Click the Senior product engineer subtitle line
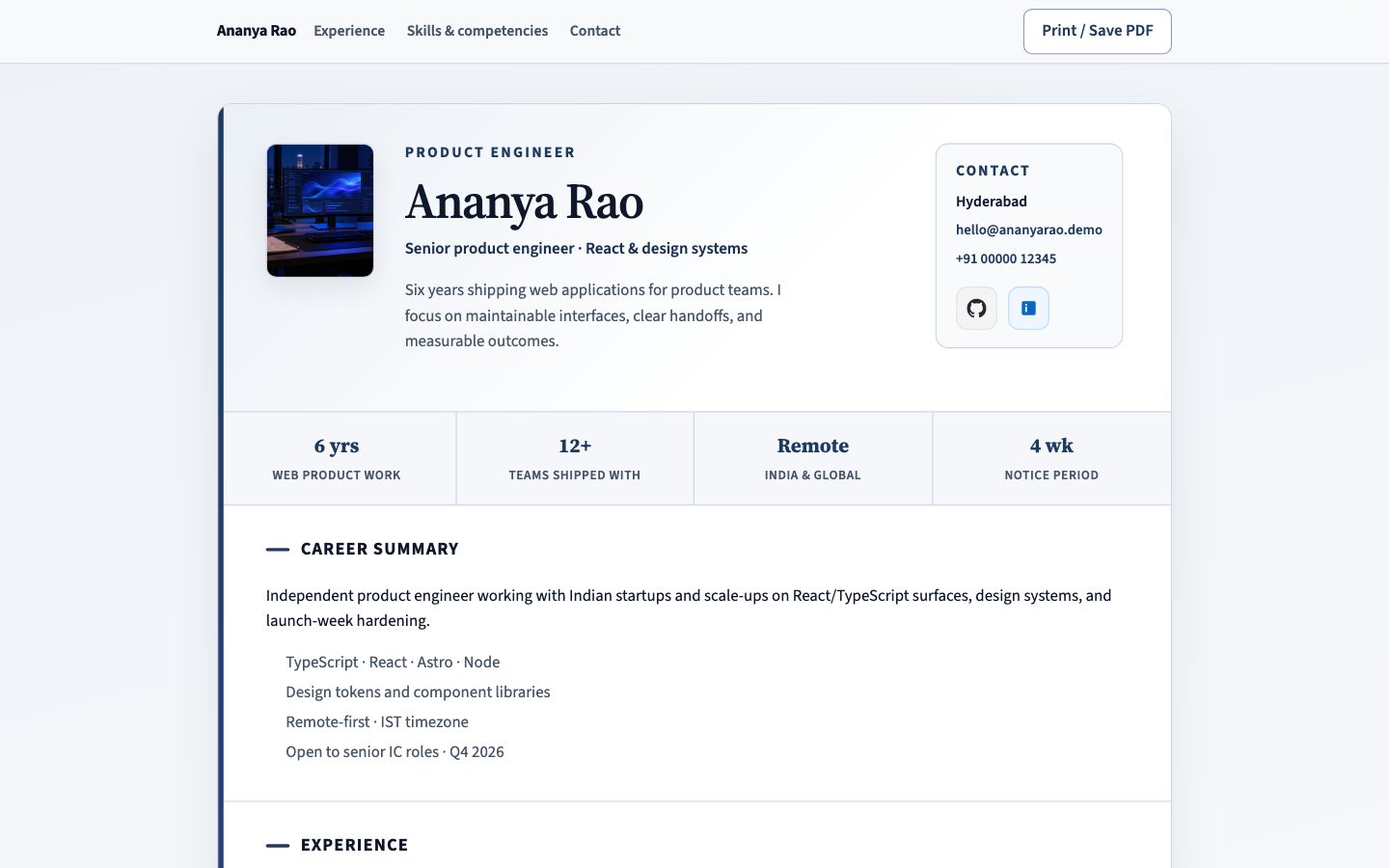The image size is (1389, 868). tap(576, 249)
